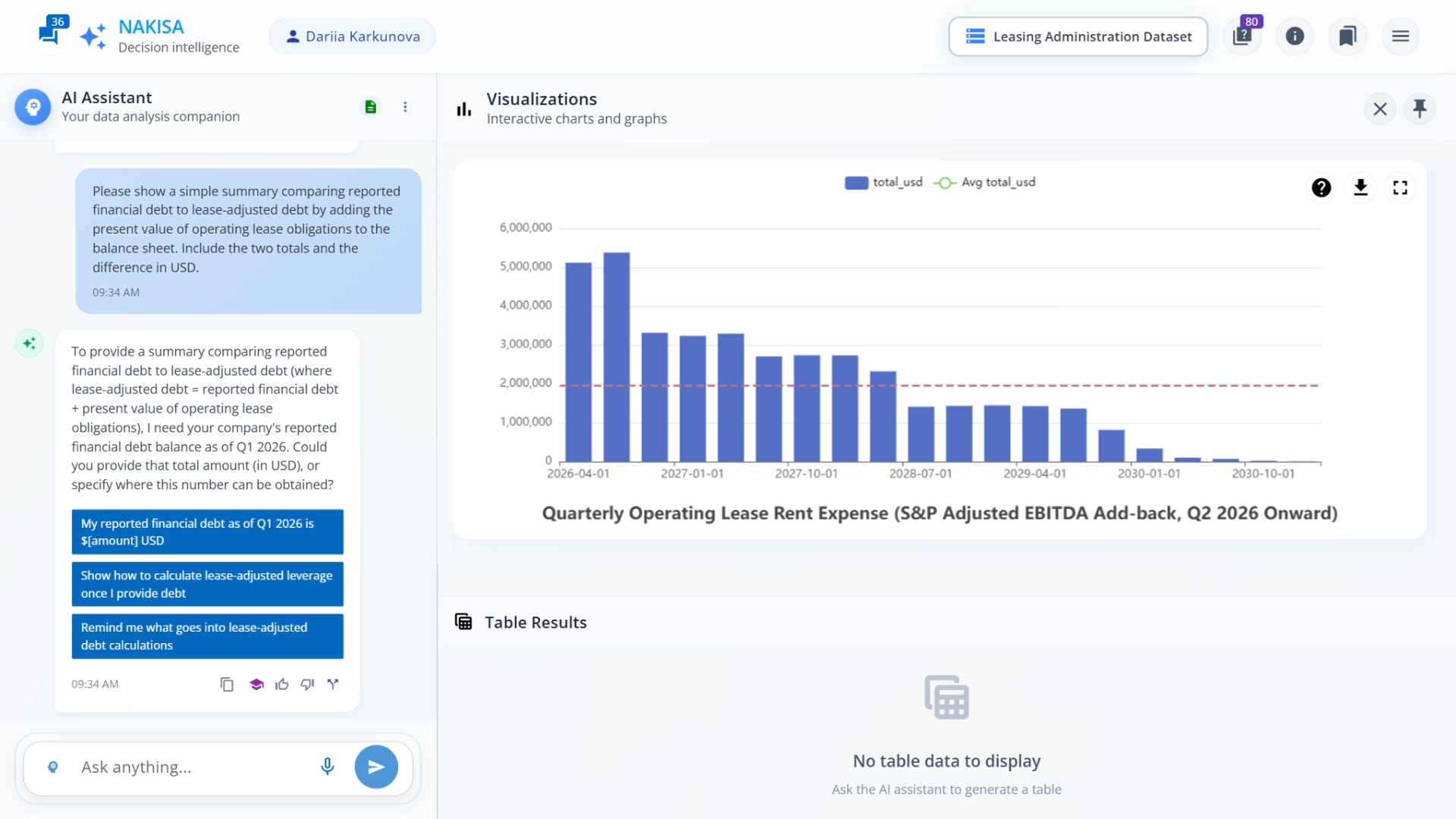Download the chart image
The height and width of the screenshot is (819, 1456).
coord(1360,187)
